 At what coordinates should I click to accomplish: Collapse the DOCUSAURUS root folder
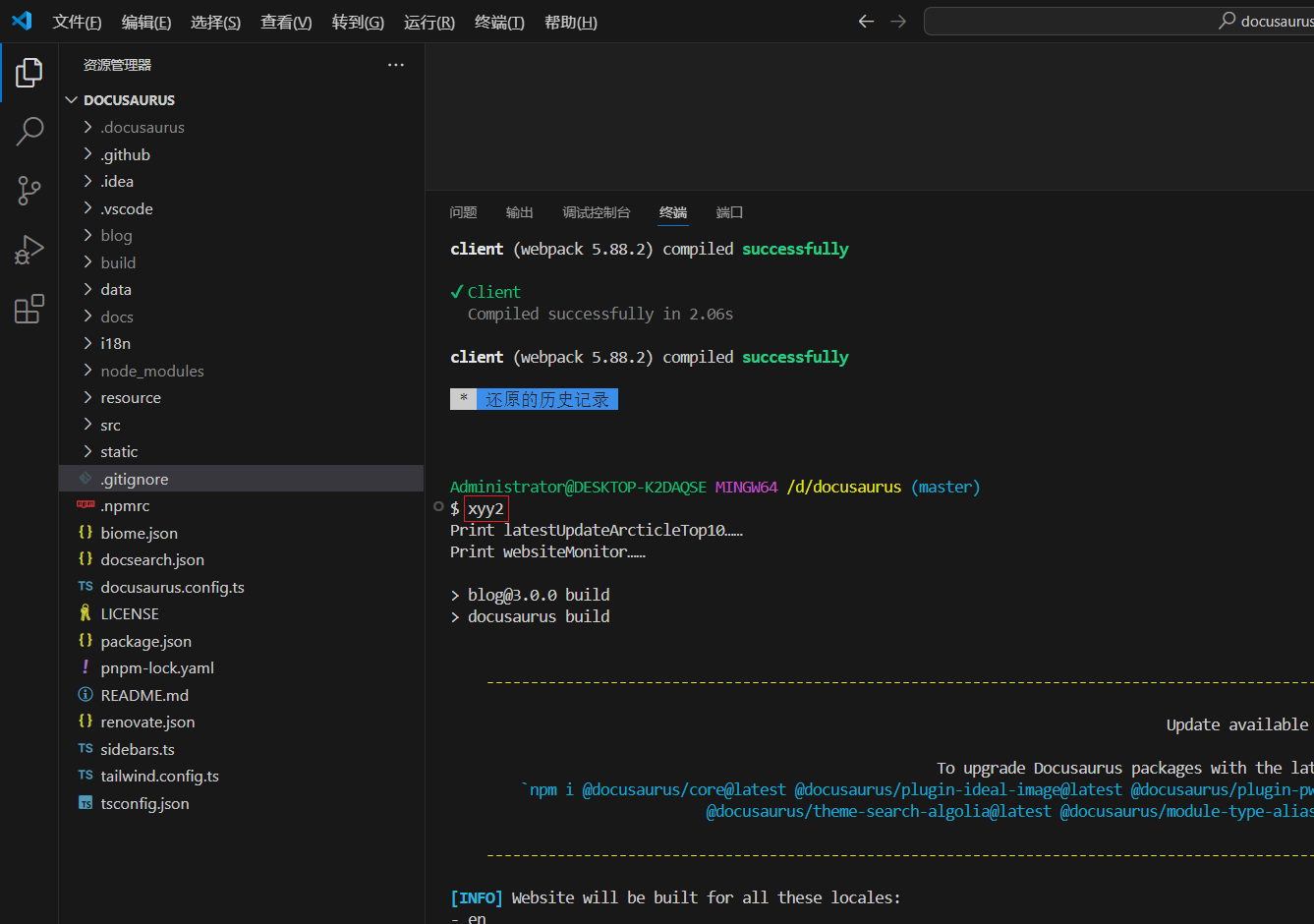point(241,100)
